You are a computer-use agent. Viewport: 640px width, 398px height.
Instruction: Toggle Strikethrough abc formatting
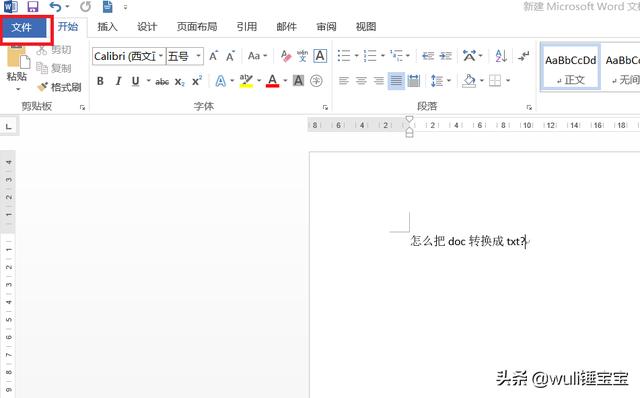[x=162, y=82]
